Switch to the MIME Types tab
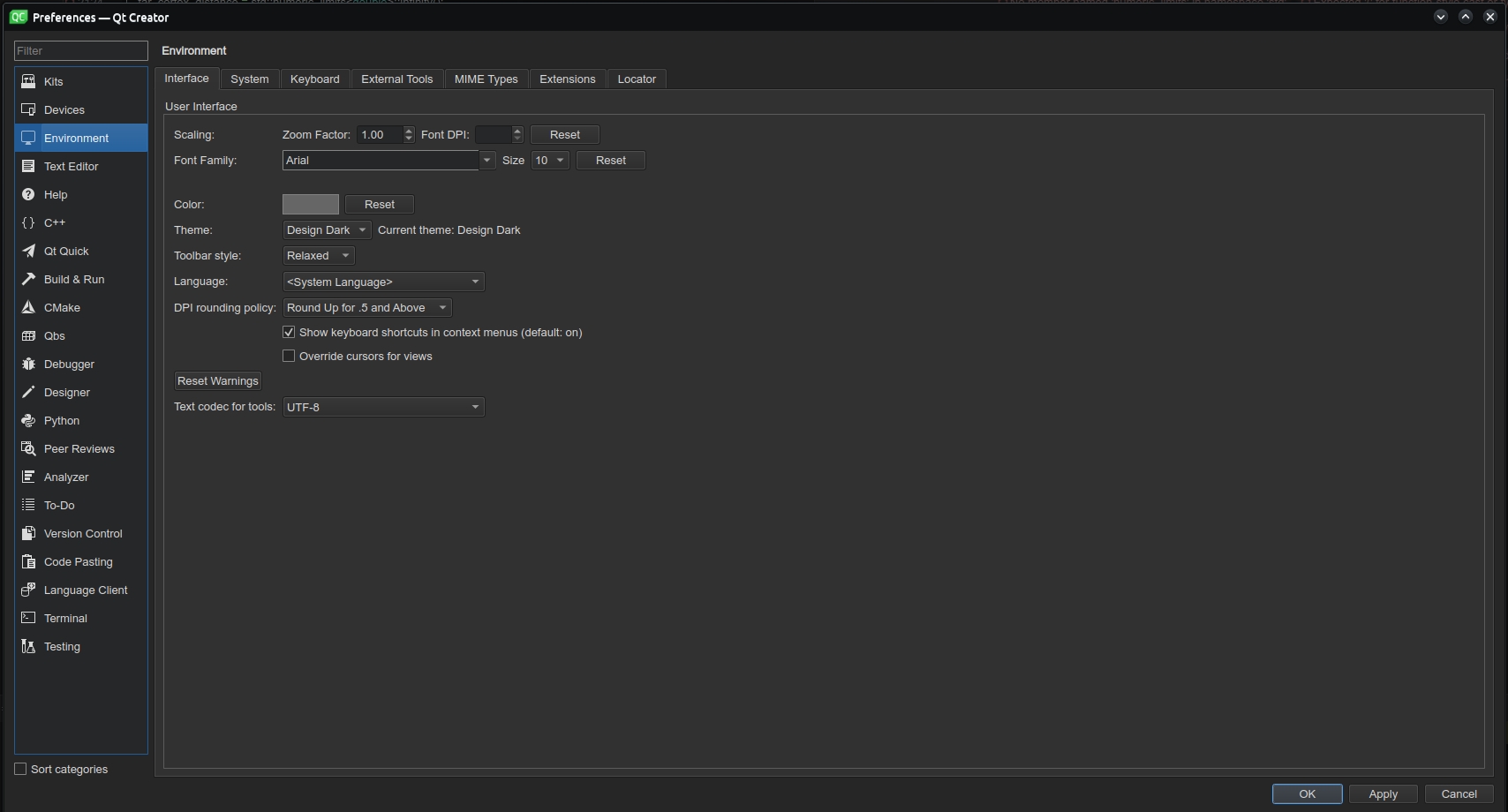 pos(486,79)
